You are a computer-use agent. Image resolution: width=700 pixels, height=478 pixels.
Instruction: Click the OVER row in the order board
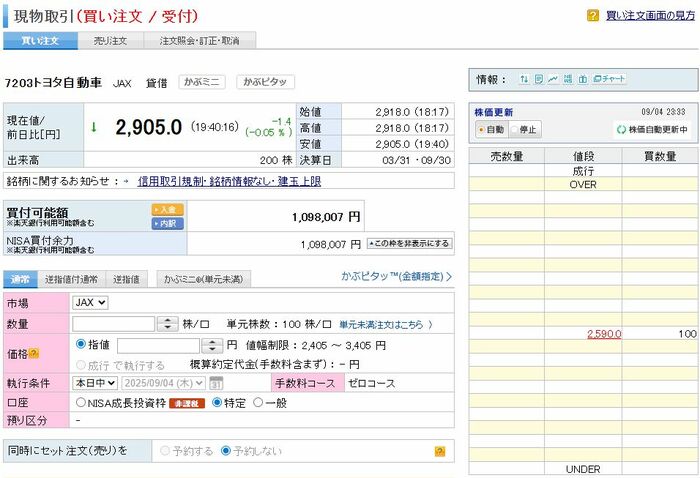point(583,184)
